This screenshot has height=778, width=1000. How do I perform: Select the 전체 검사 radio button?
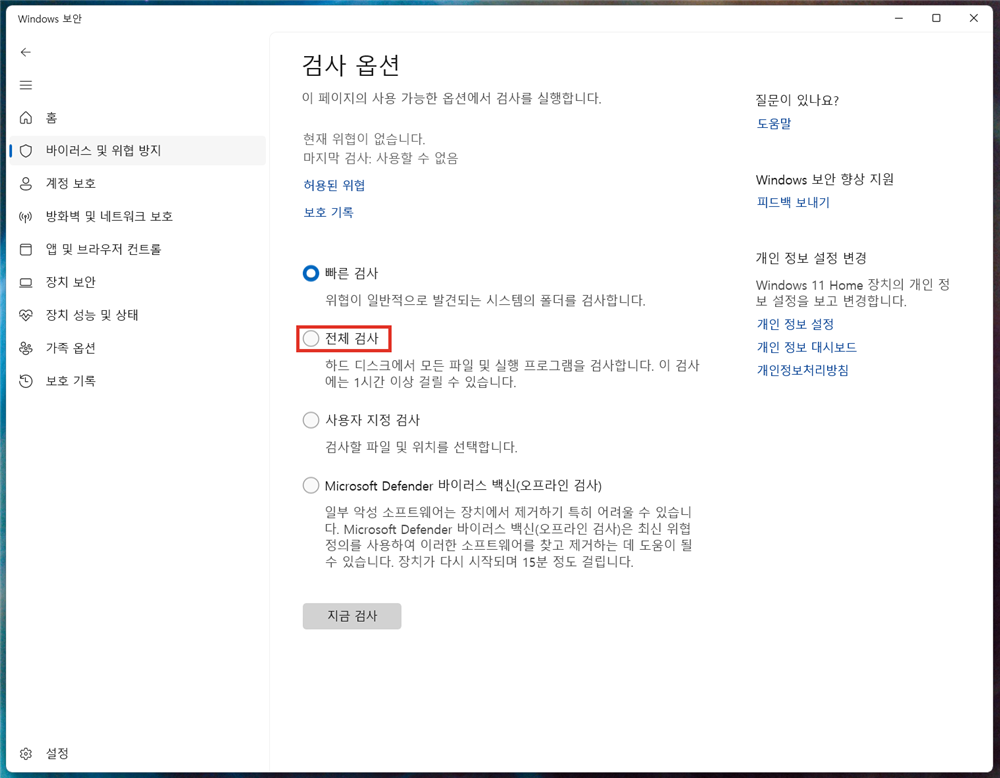(311, 339)
